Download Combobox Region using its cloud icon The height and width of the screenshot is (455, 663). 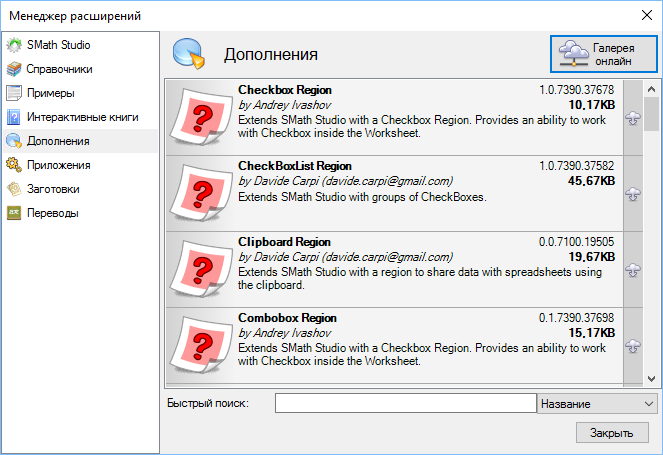tap(632, 346)
